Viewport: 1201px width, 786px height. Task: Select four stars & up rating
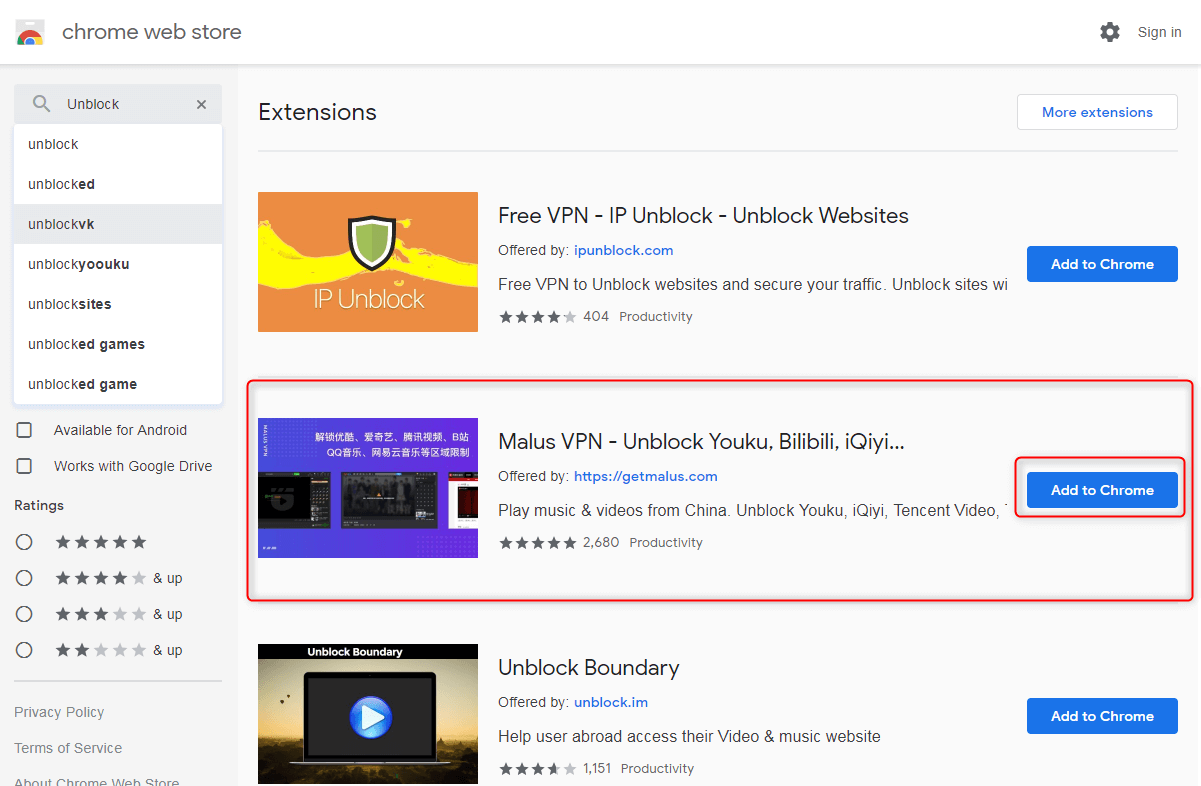24,578
